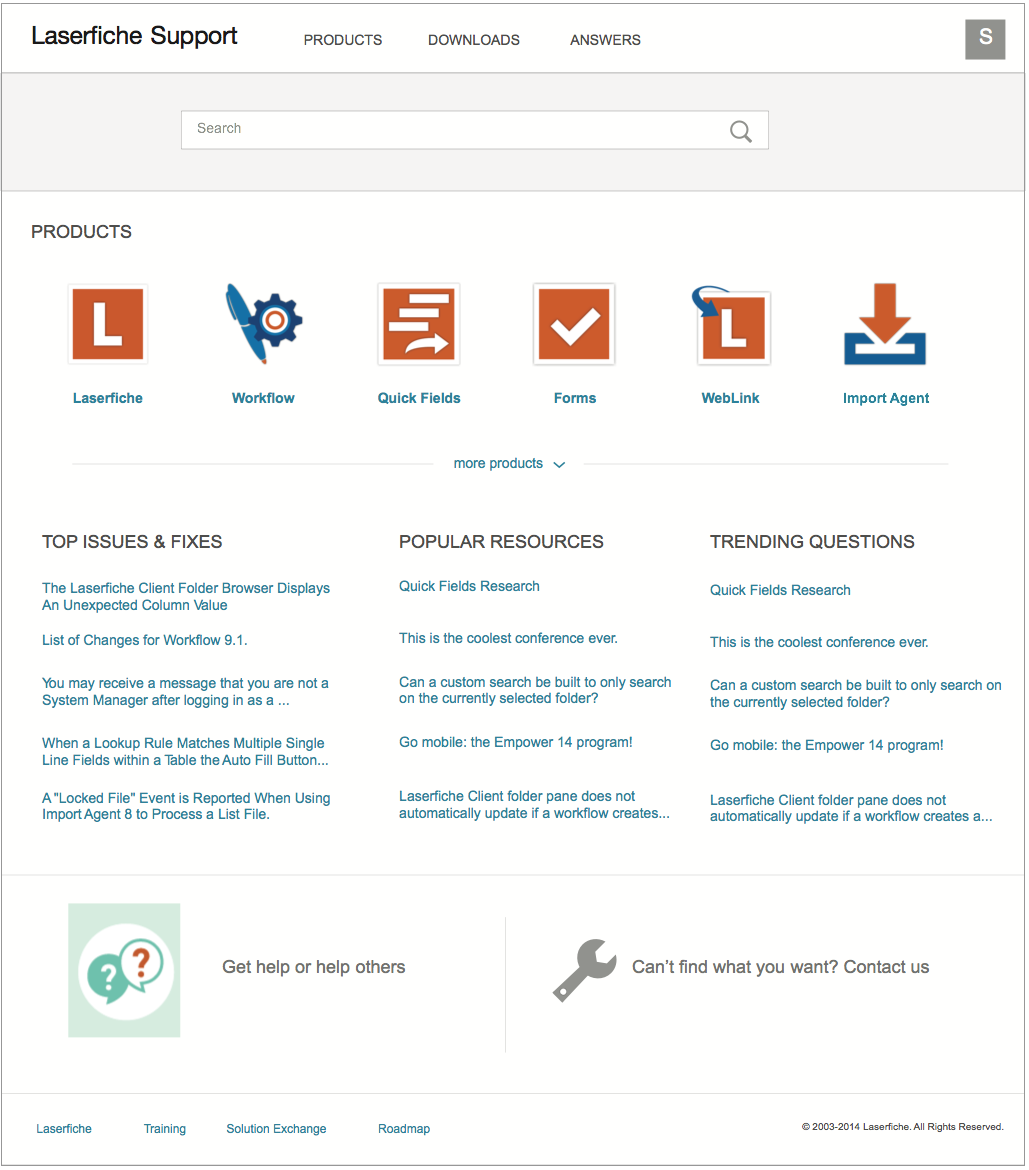The image size is (1029, 1170).
Task: Choose the Forms checkmark icon
Action: point(574,324)
